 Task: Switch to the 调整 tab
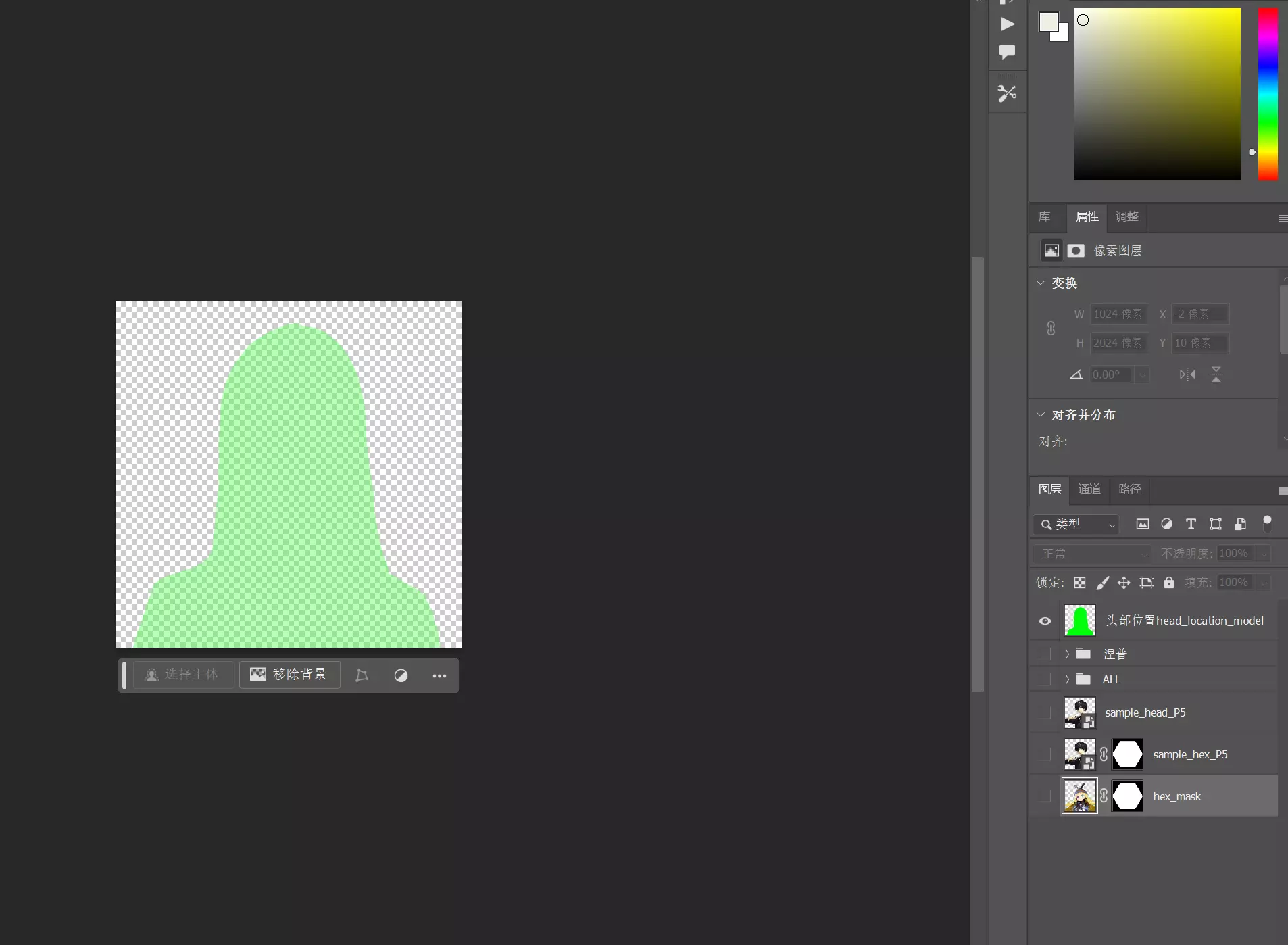[x=1126, y=216]
